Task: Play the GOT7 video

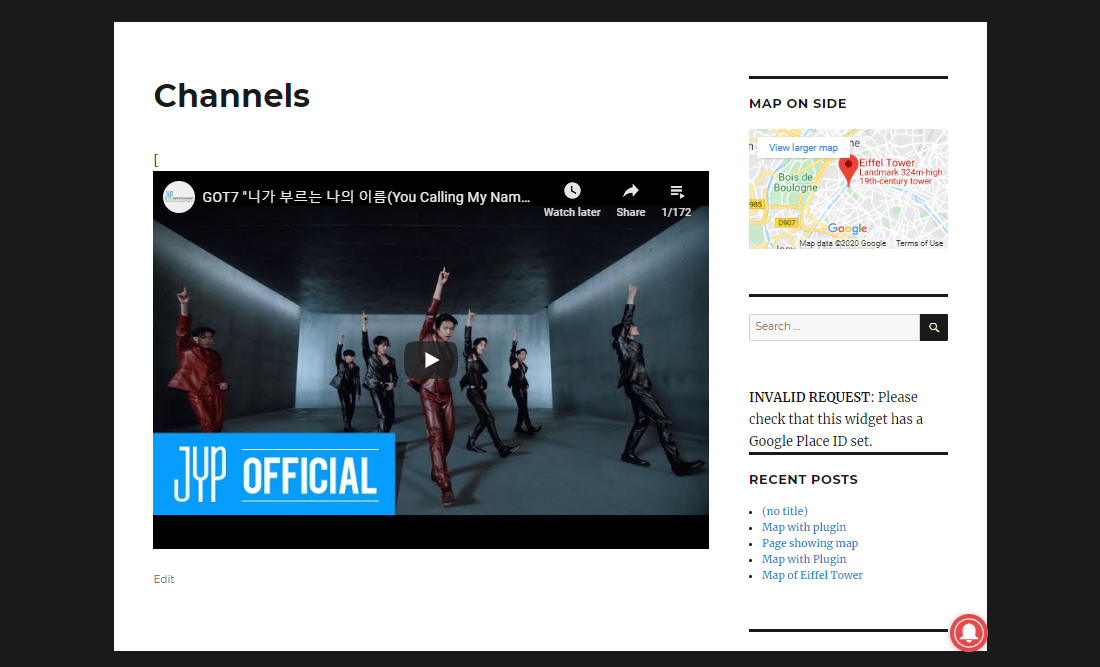Action: (x=430, y=360)
